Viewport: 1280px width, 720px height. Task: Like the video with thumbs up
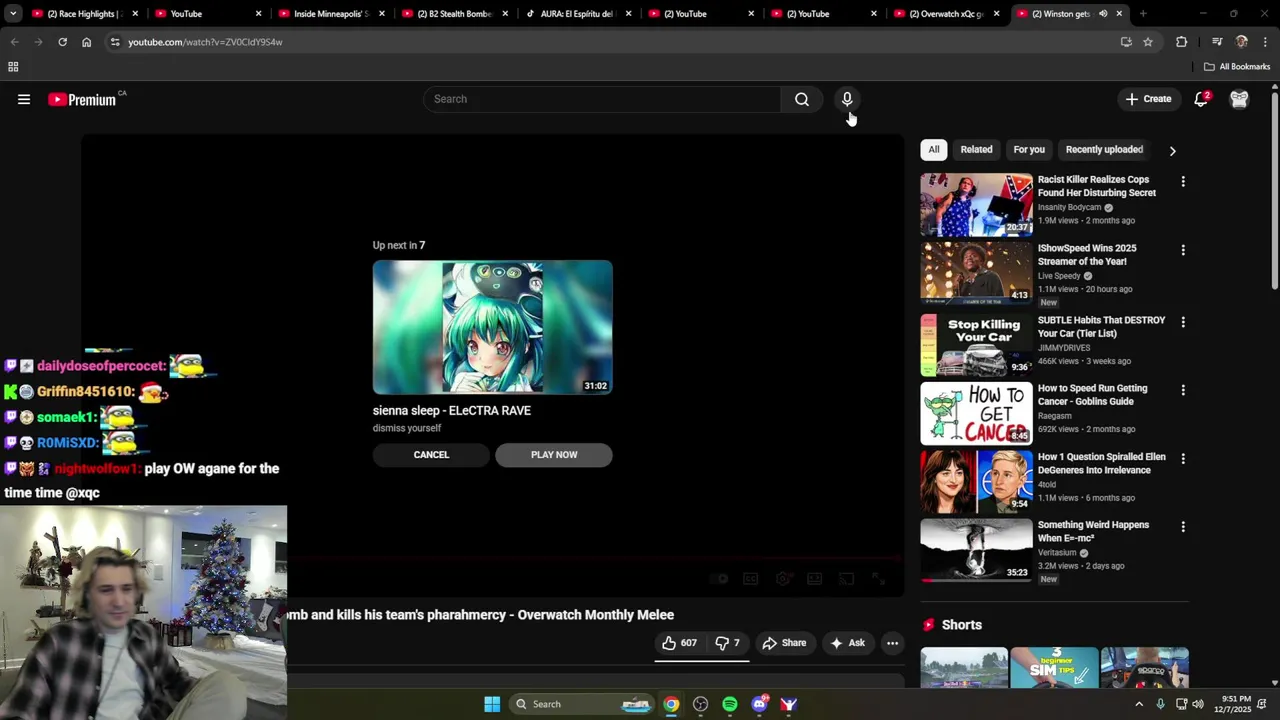click(x=679, y=643)
